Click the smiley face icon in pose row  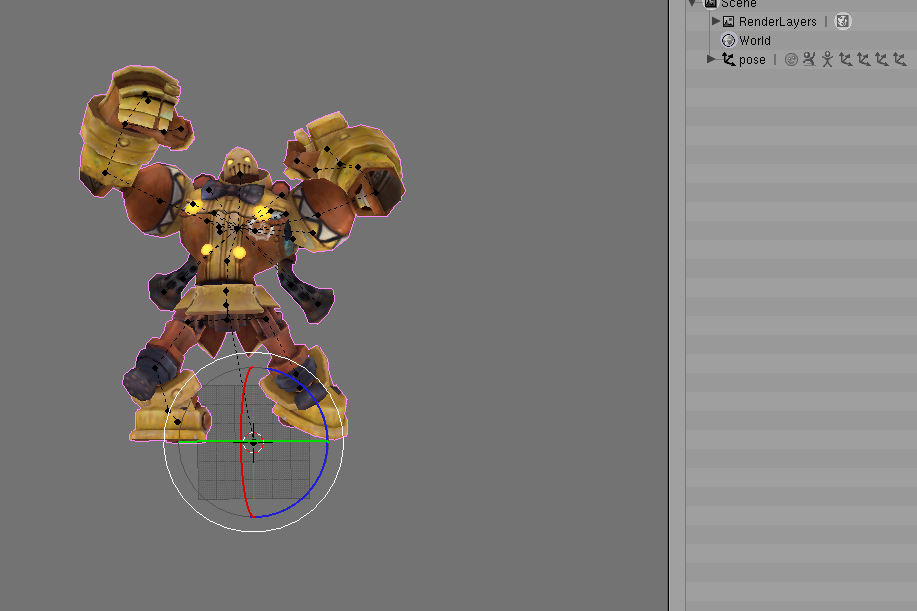[791, 60]
